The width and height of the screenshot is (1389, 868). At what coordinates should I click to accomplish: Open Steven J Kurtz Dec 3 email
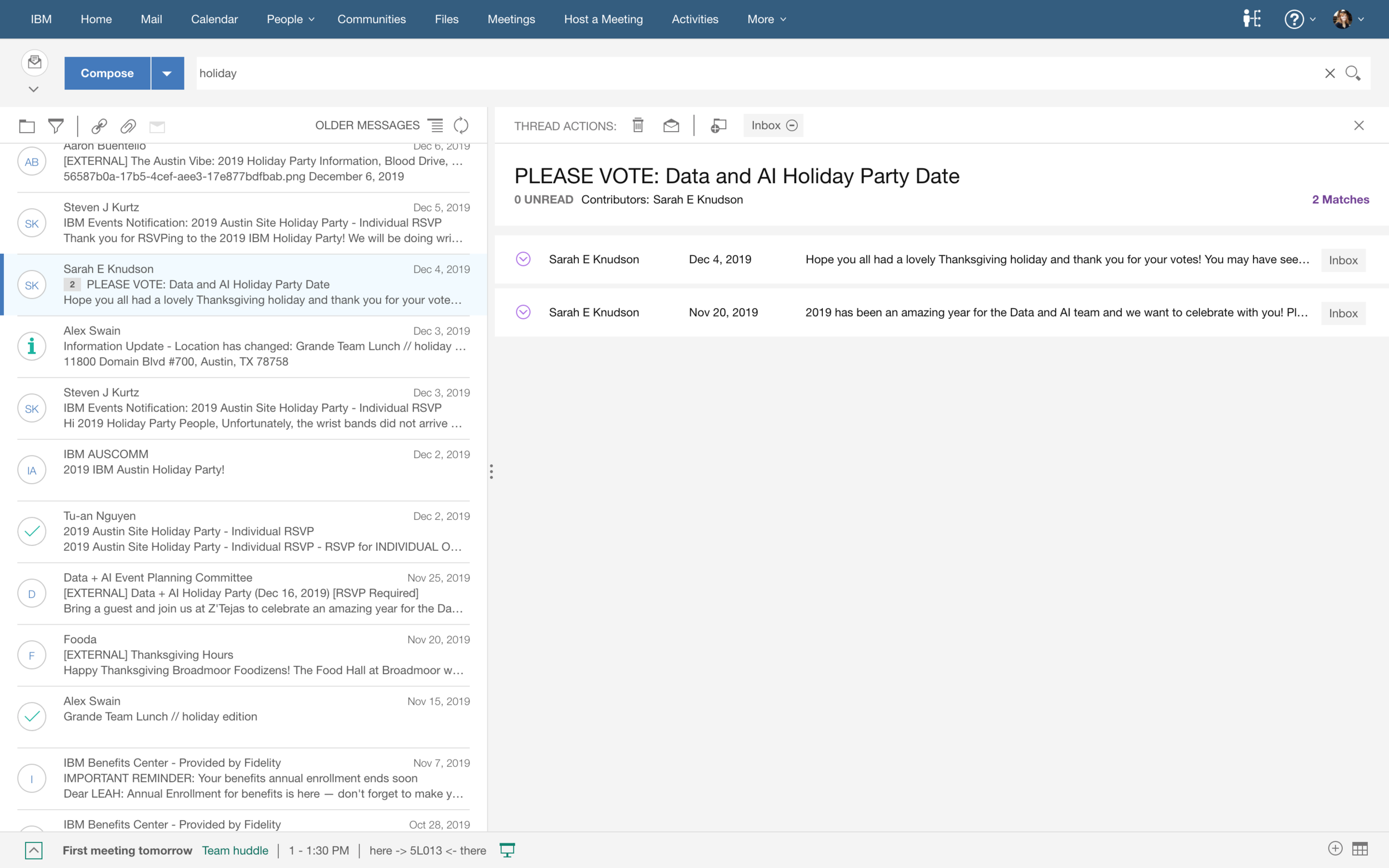(x=243, y=408)
